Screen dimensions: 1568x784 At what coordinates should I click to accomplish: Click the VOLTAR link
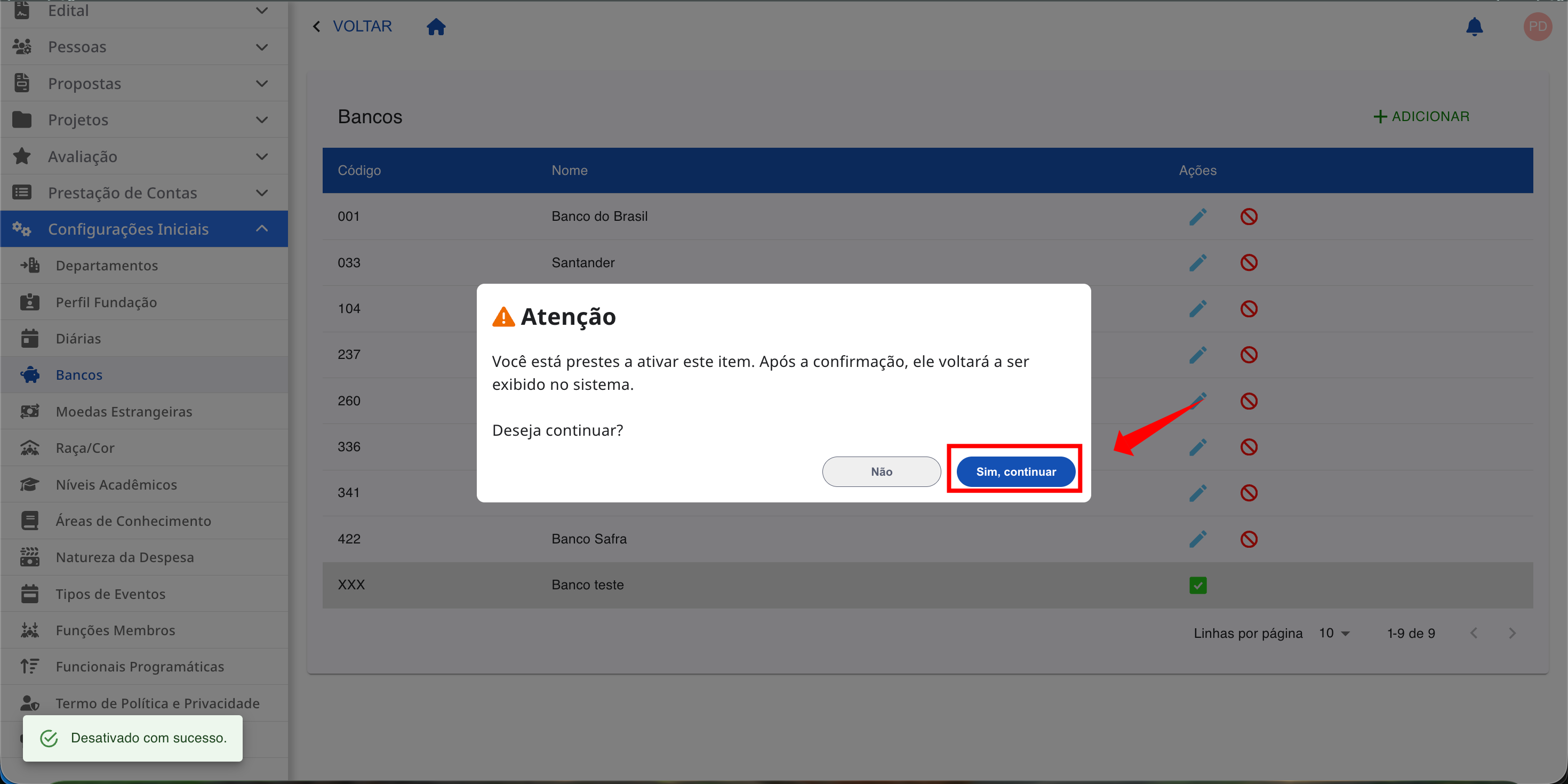(362, 26)
